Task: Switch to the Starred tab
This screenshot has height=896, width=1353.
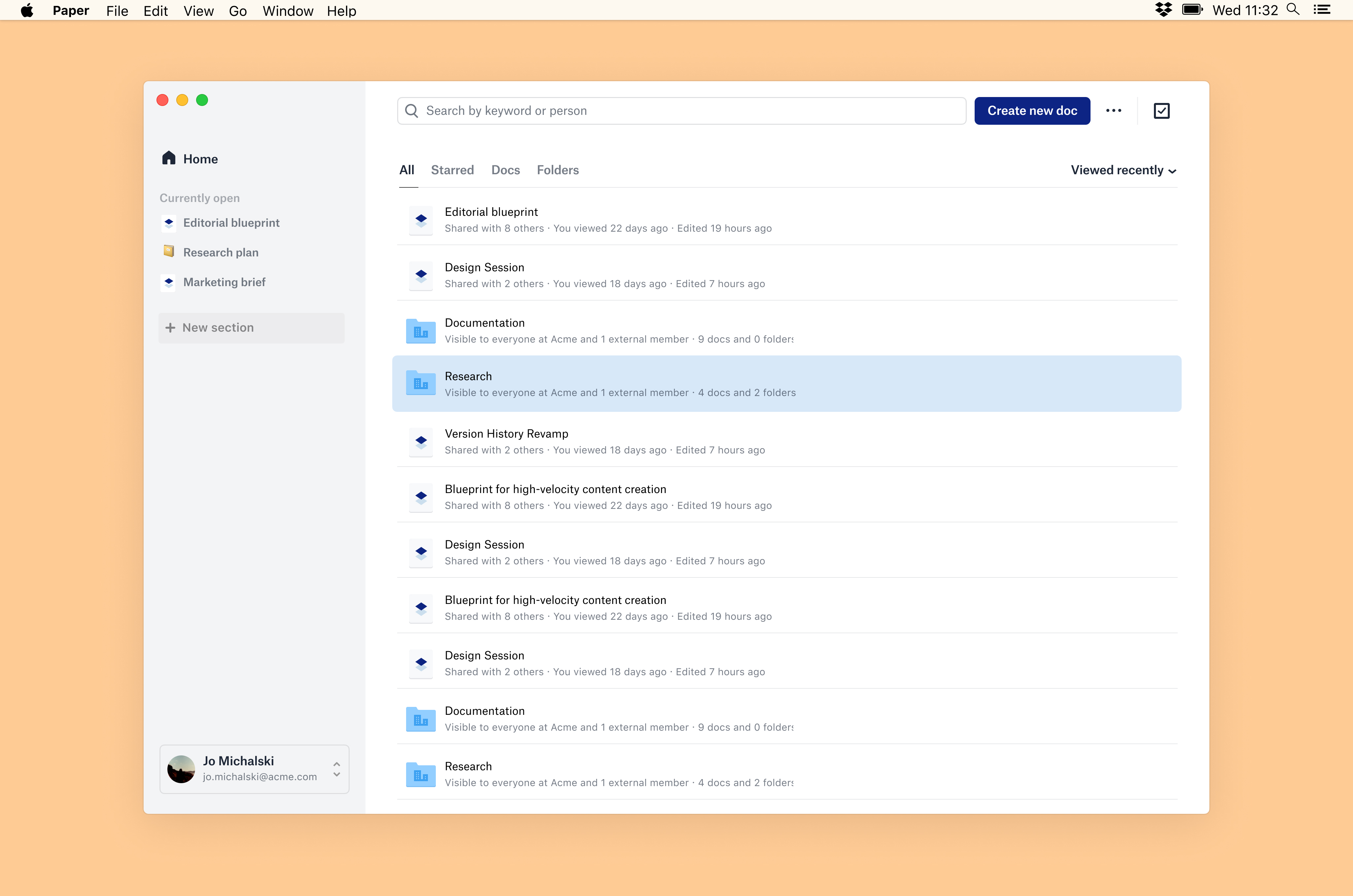Action: 452,170
